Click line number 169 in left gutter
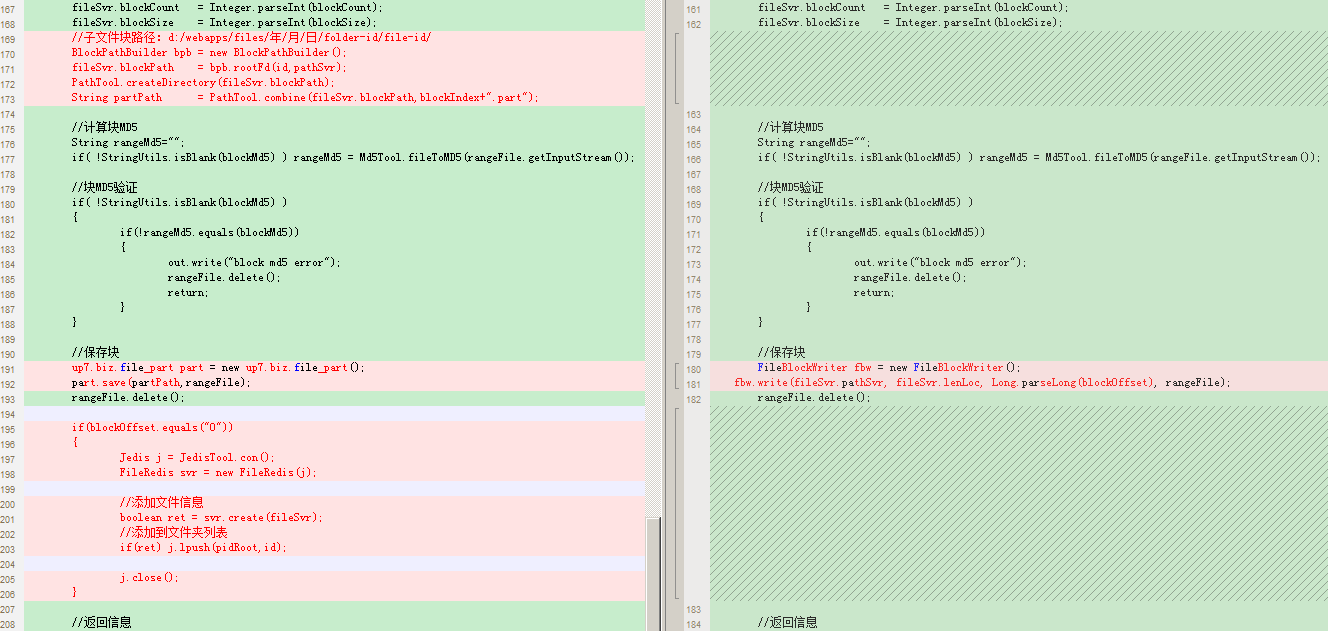Image resolution: width=1328 pixels, height=631 pixels. tap(8, 37)
